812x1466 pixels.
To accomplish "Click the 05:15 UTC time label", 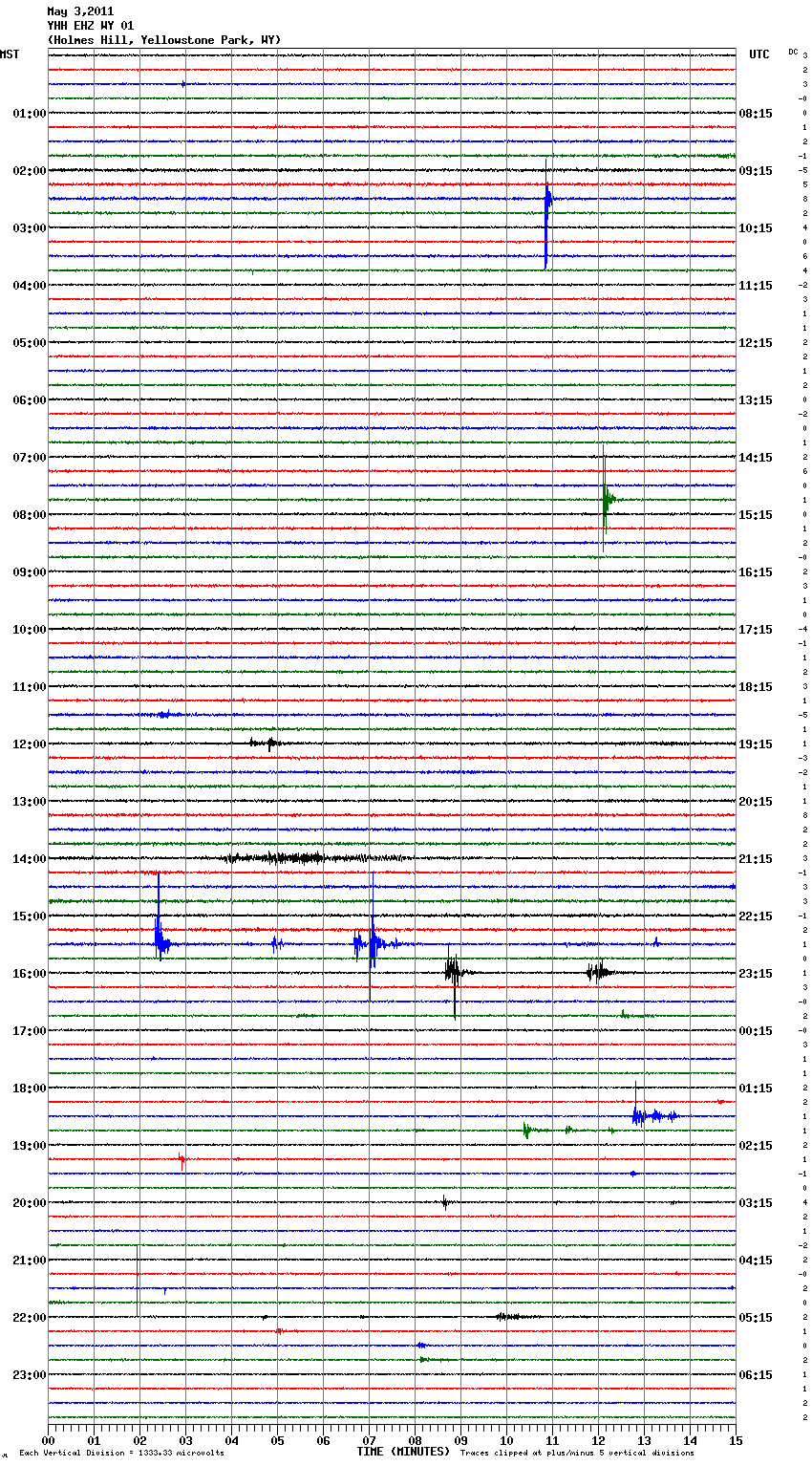I will [x=756, y=1318].
